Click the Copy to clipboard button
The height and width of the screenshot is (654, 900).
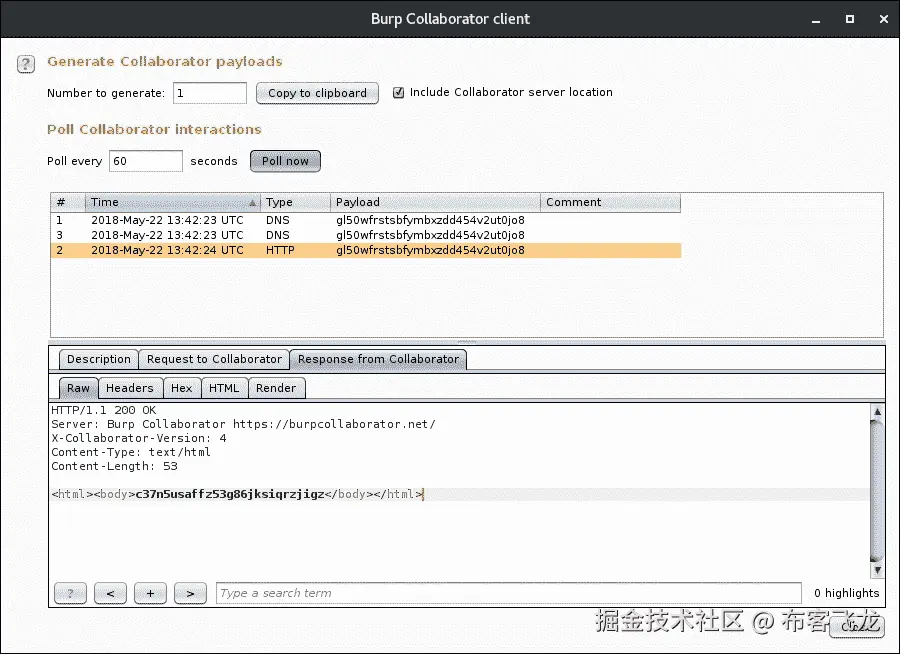[317, 93]
